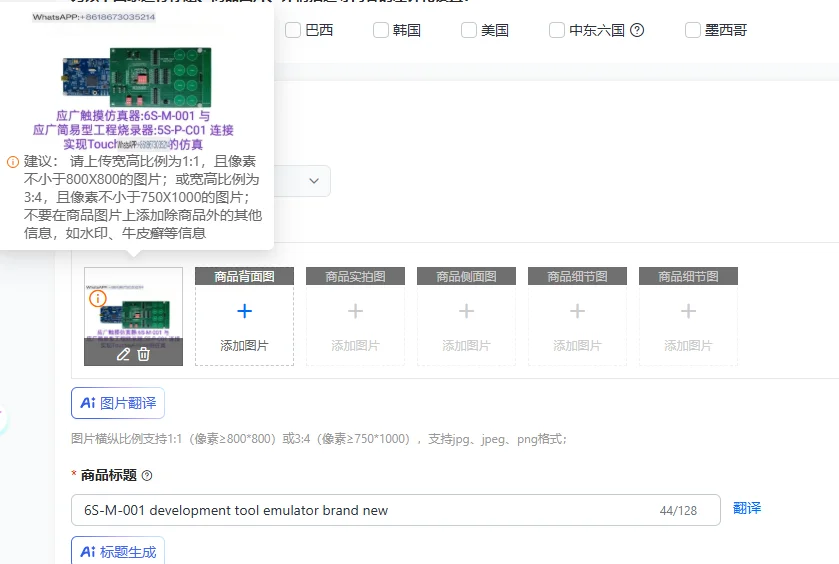Screen dimensions: 839x564
Task: Check the 韩国 country checkbox
Action: 380,30
